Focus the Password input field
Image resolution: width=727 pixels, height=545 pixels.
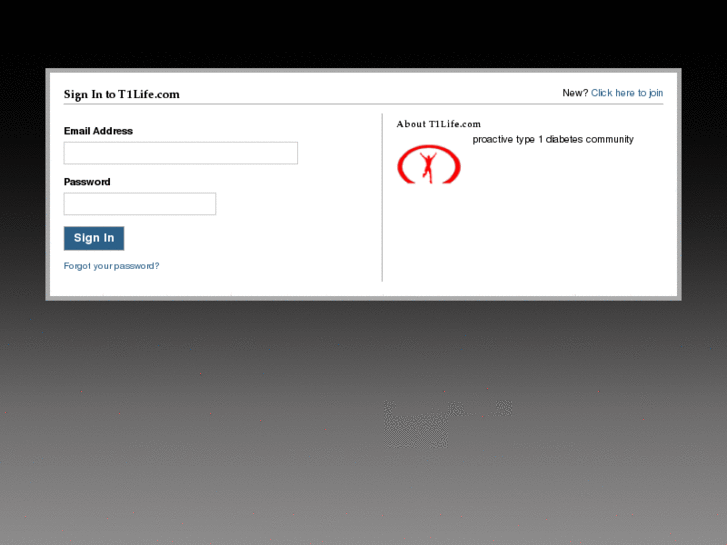tap(140, 204)
